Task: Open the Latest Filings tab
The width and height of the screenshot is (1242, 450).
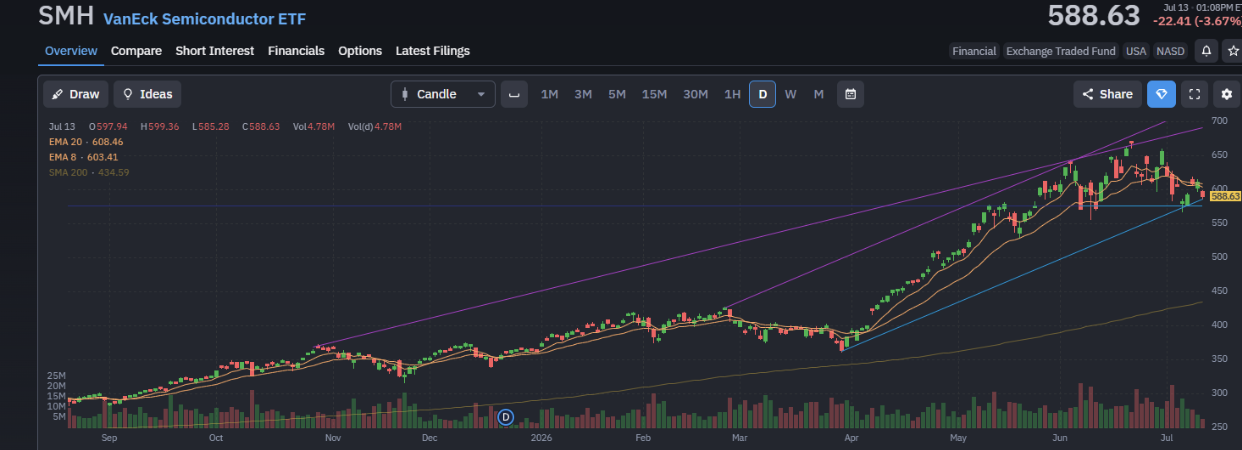Action: click(432, 51)
